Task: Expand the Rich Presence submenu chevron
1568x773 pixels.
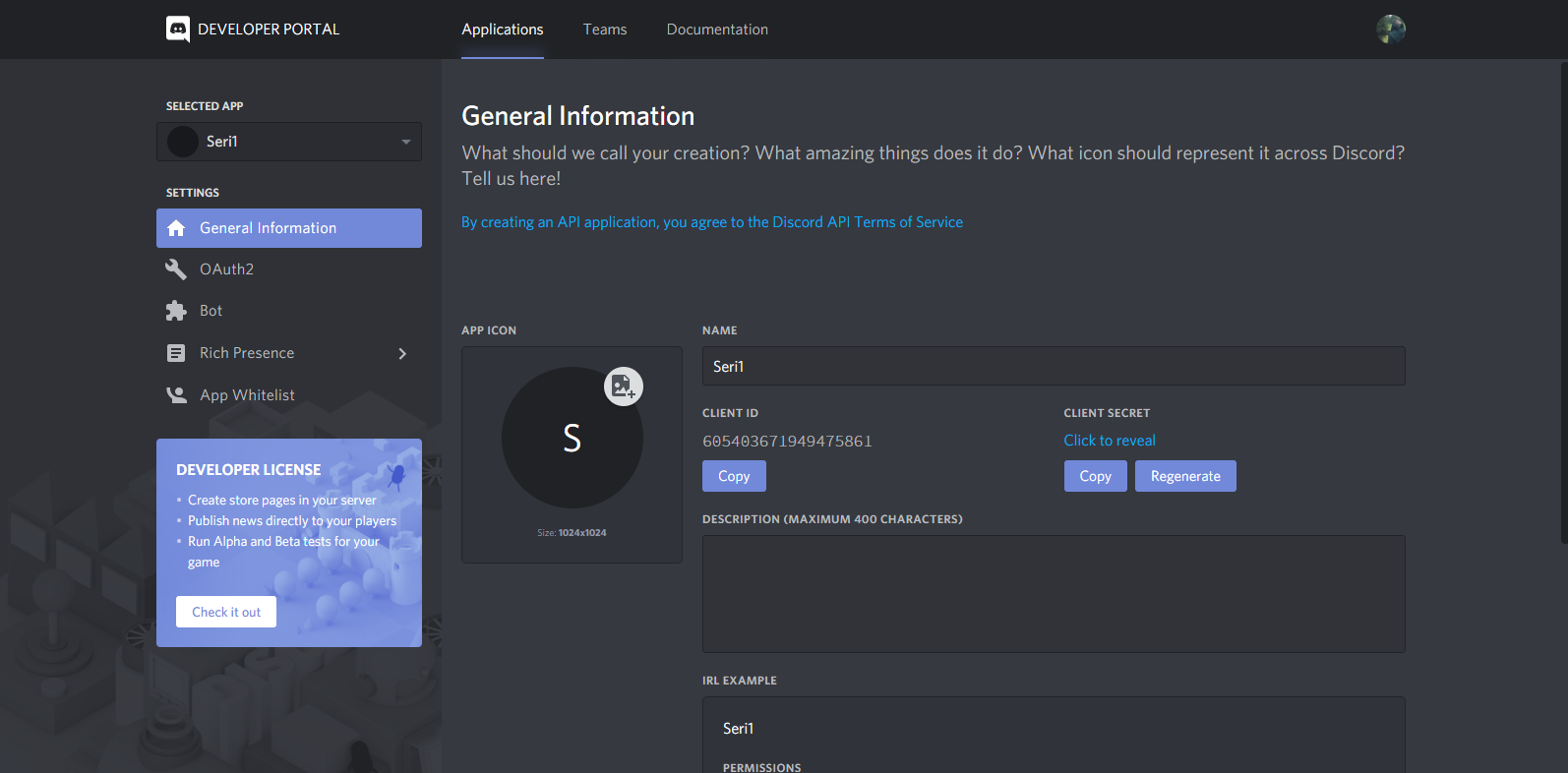Action: [x=402, y=353]
